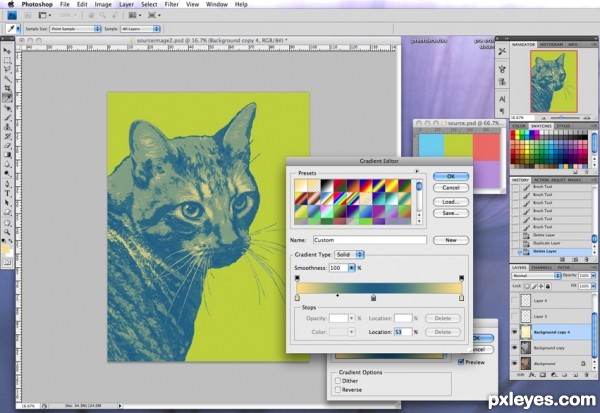Open the gradient Presets flyout arrow
This screenshot has width=600, height=413.
tap(417, 171)
